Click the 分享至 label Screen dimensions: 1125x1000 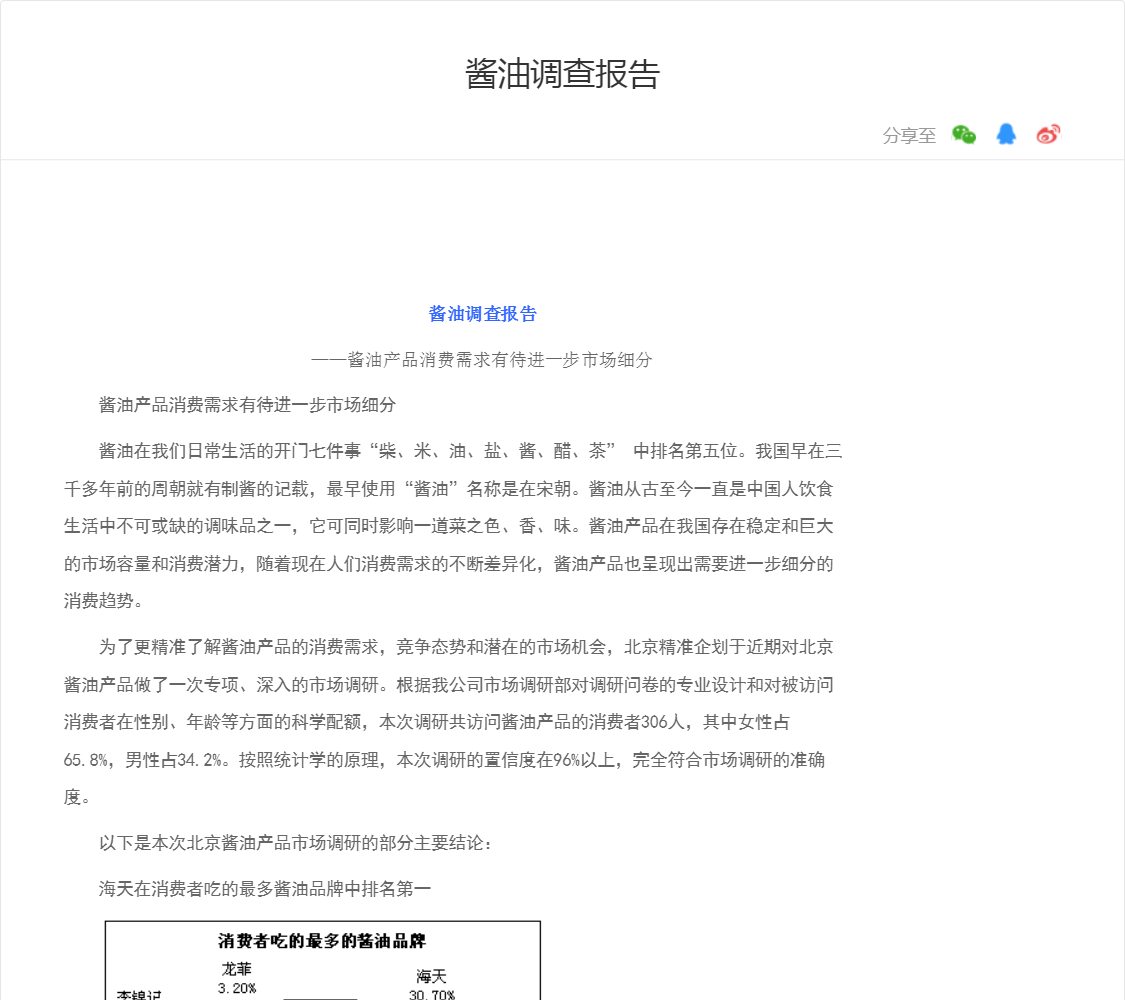tap(909, 136)
